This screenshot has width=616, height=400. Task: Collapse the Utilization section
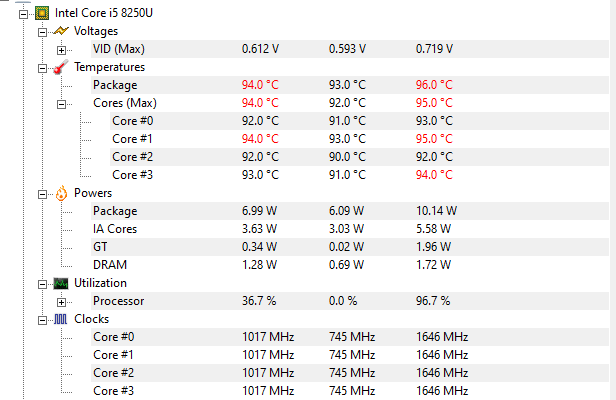click(42, 284)
